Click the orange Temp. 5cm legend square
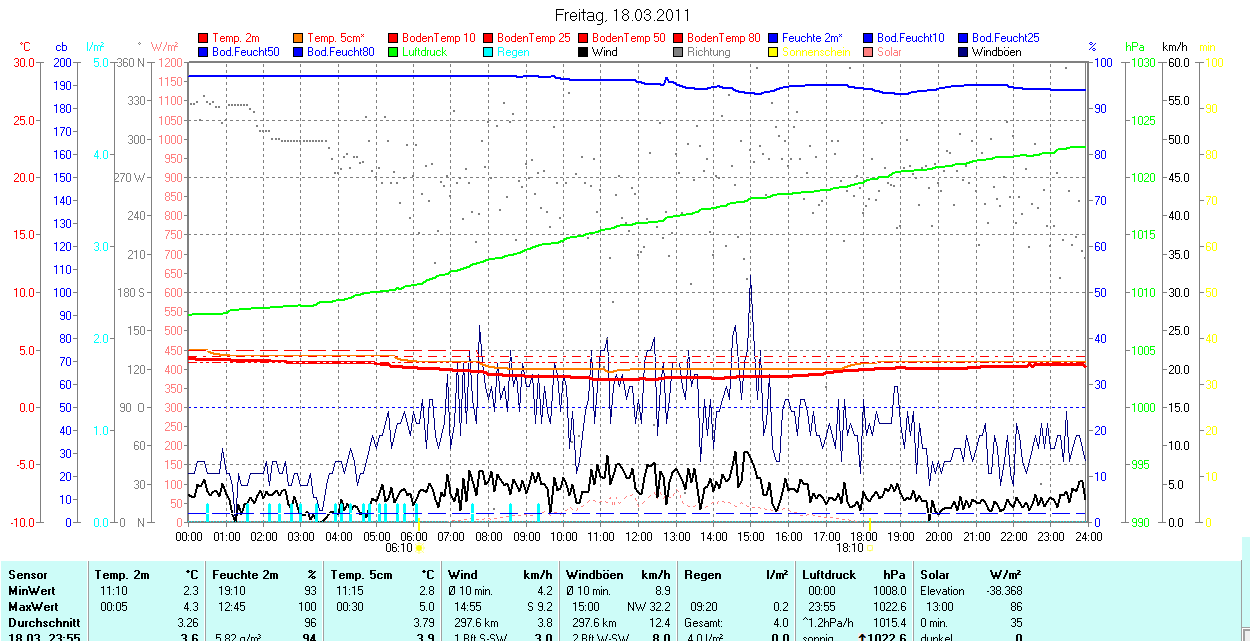This screenshot has width=1250, height=641. (299, 38)
